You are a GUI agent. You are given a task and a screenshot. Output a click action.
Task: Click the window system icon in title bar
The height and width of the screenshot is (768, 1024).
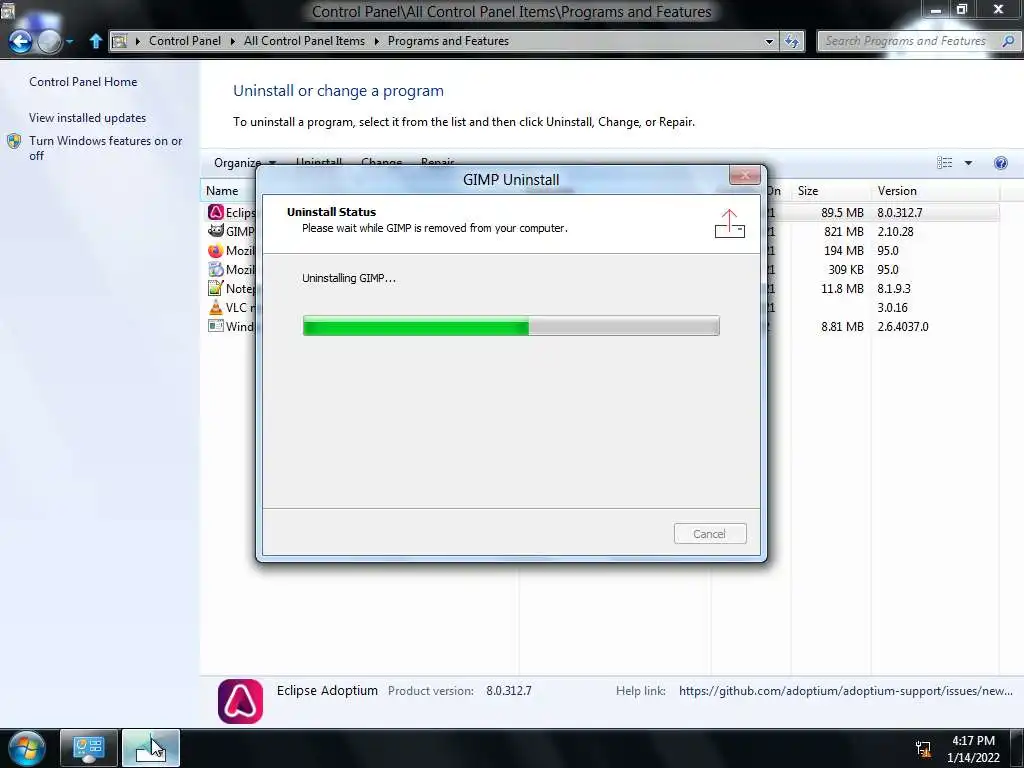tap(7, 10)
